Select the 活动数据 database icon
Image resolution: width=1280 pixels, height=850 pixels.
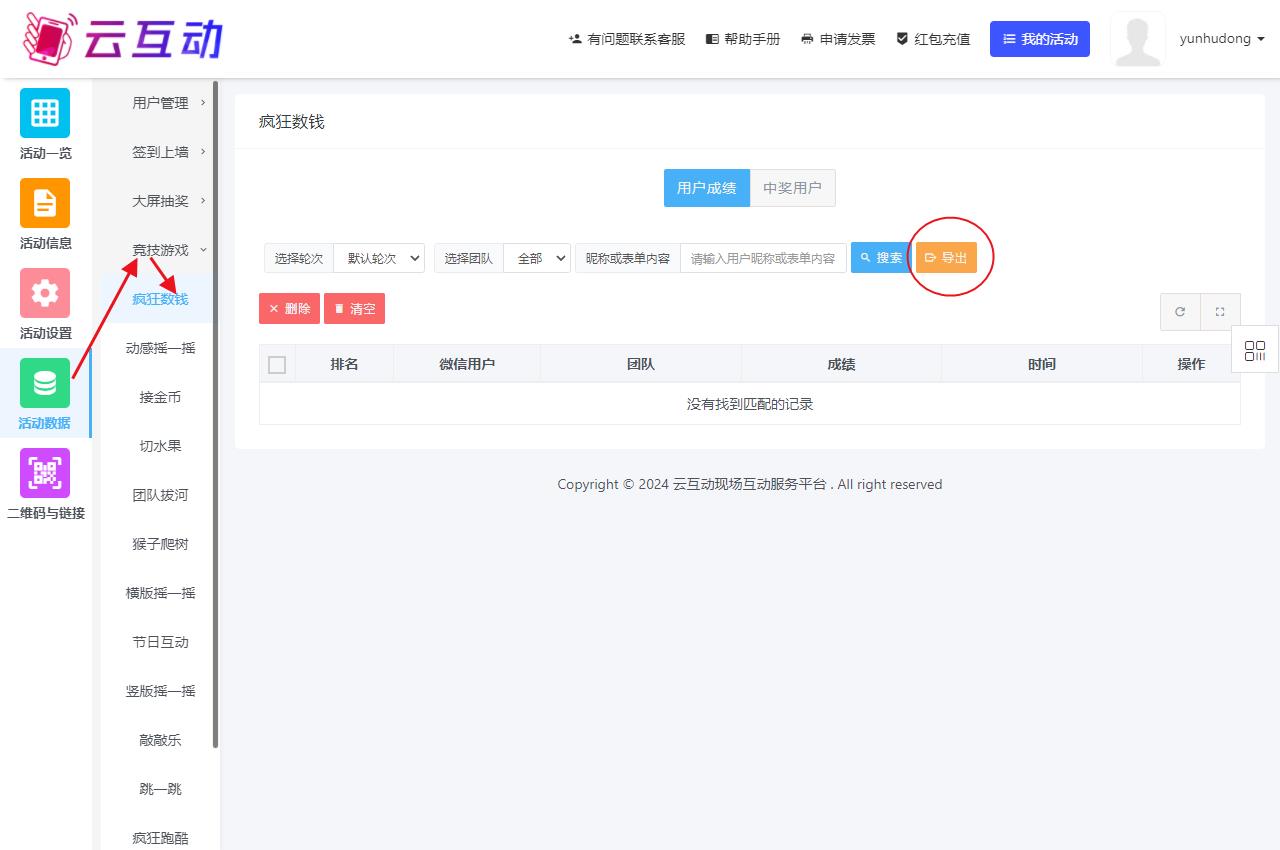[45, 383]
